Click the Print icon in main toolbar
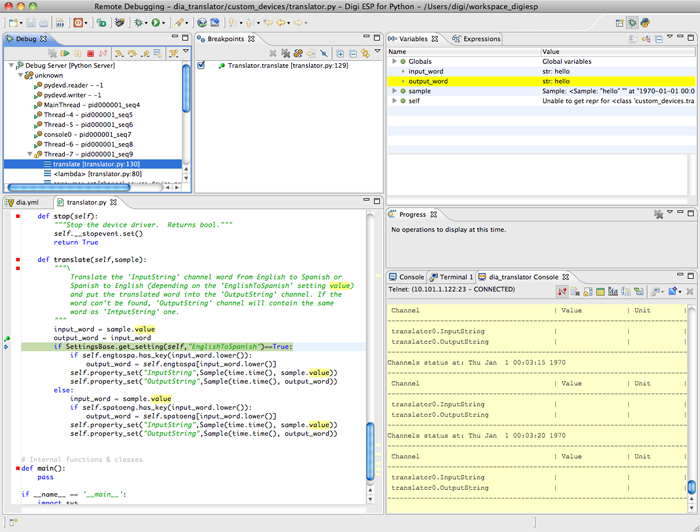The height and width of the screenshot is (532, 700). click(44, 23)
